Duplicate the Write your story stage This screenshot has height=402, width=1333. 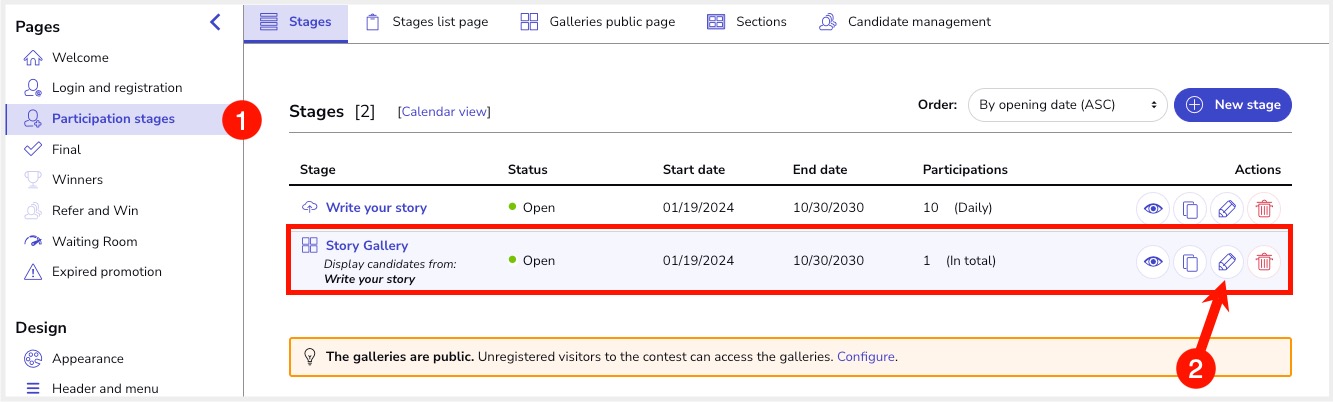pyautogui.click(x=1189, y=208)
